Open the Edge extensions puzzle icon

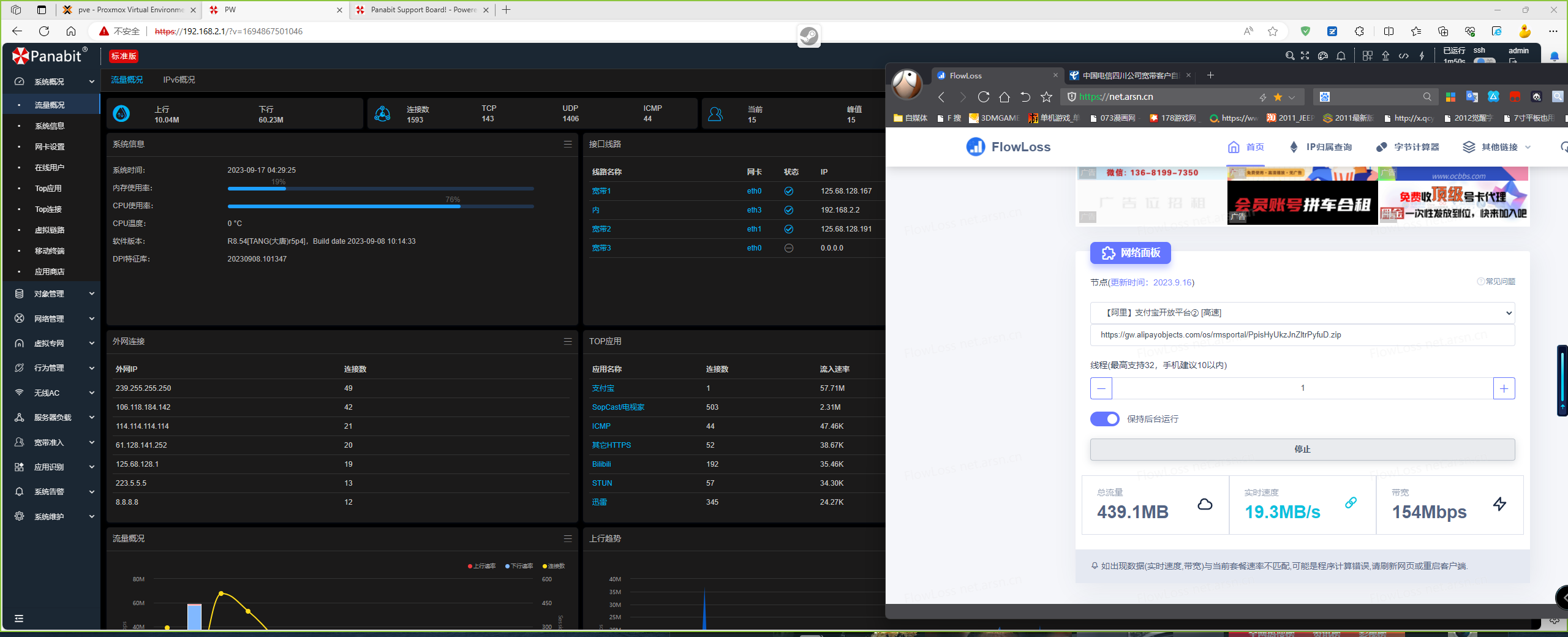1359,31
